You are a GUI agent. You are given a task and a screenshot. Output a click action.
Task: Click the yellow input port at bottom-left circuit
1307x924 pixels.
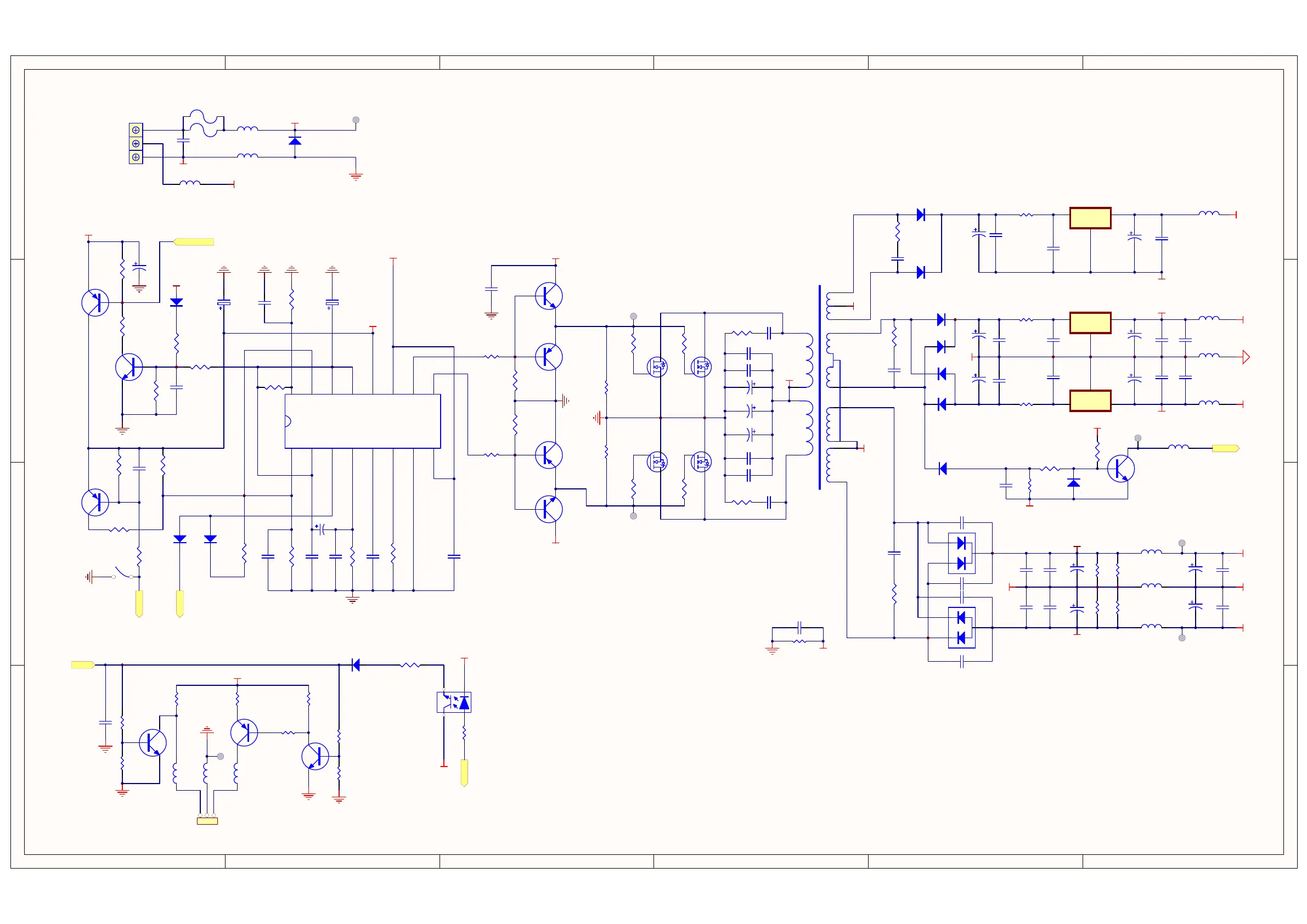[x=83, y=665]
